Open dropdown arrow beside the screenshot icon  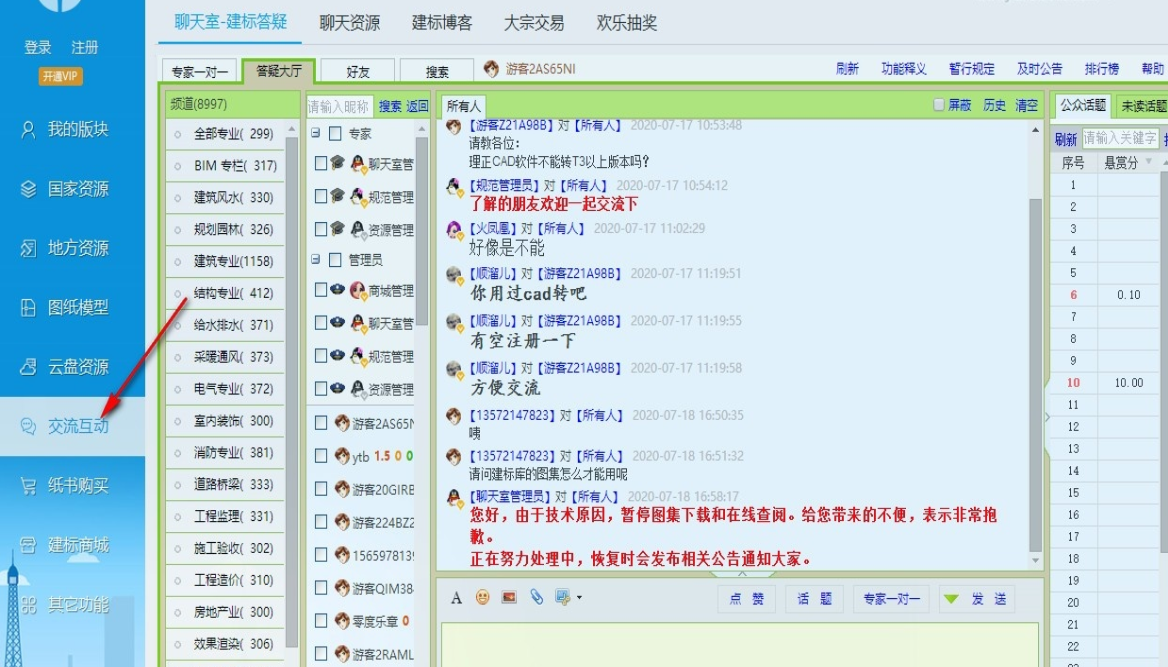(x=579, y=598)
